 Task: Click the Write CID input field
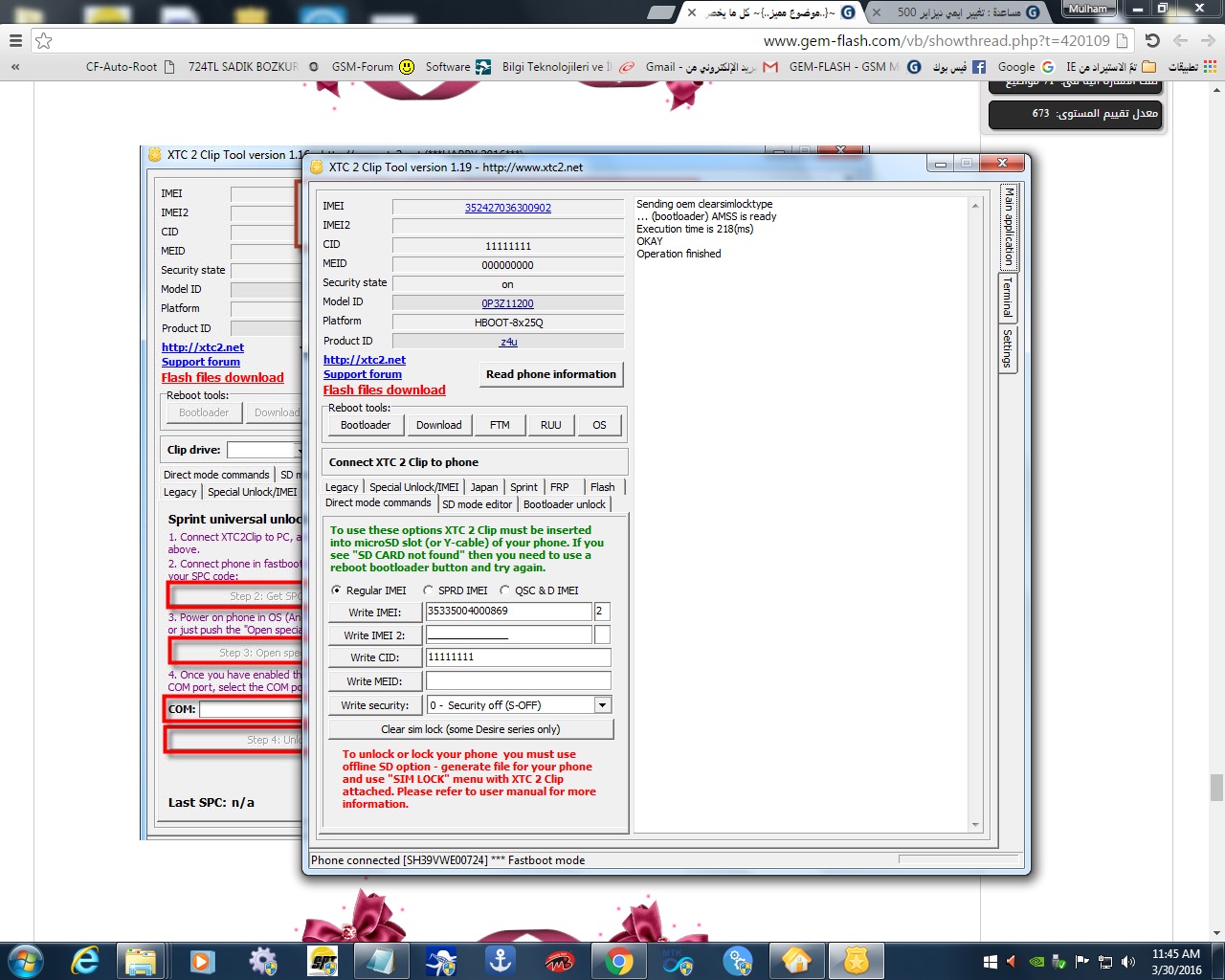point(518,657)
